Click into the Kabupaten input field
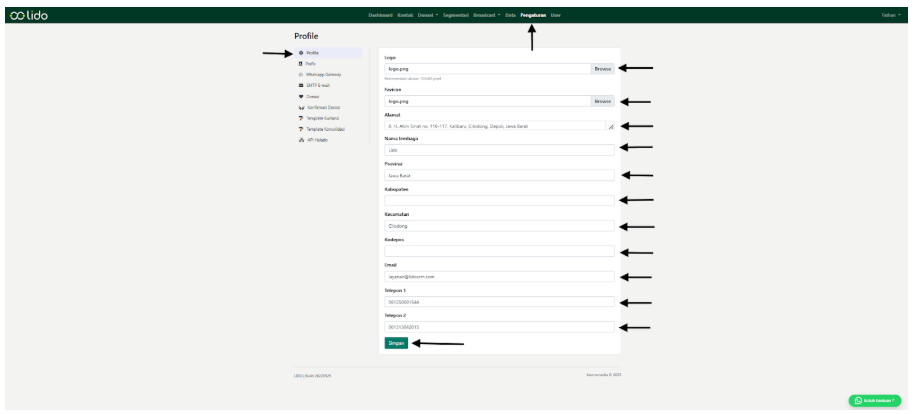914x414 pixels. (x=499, y=200)
